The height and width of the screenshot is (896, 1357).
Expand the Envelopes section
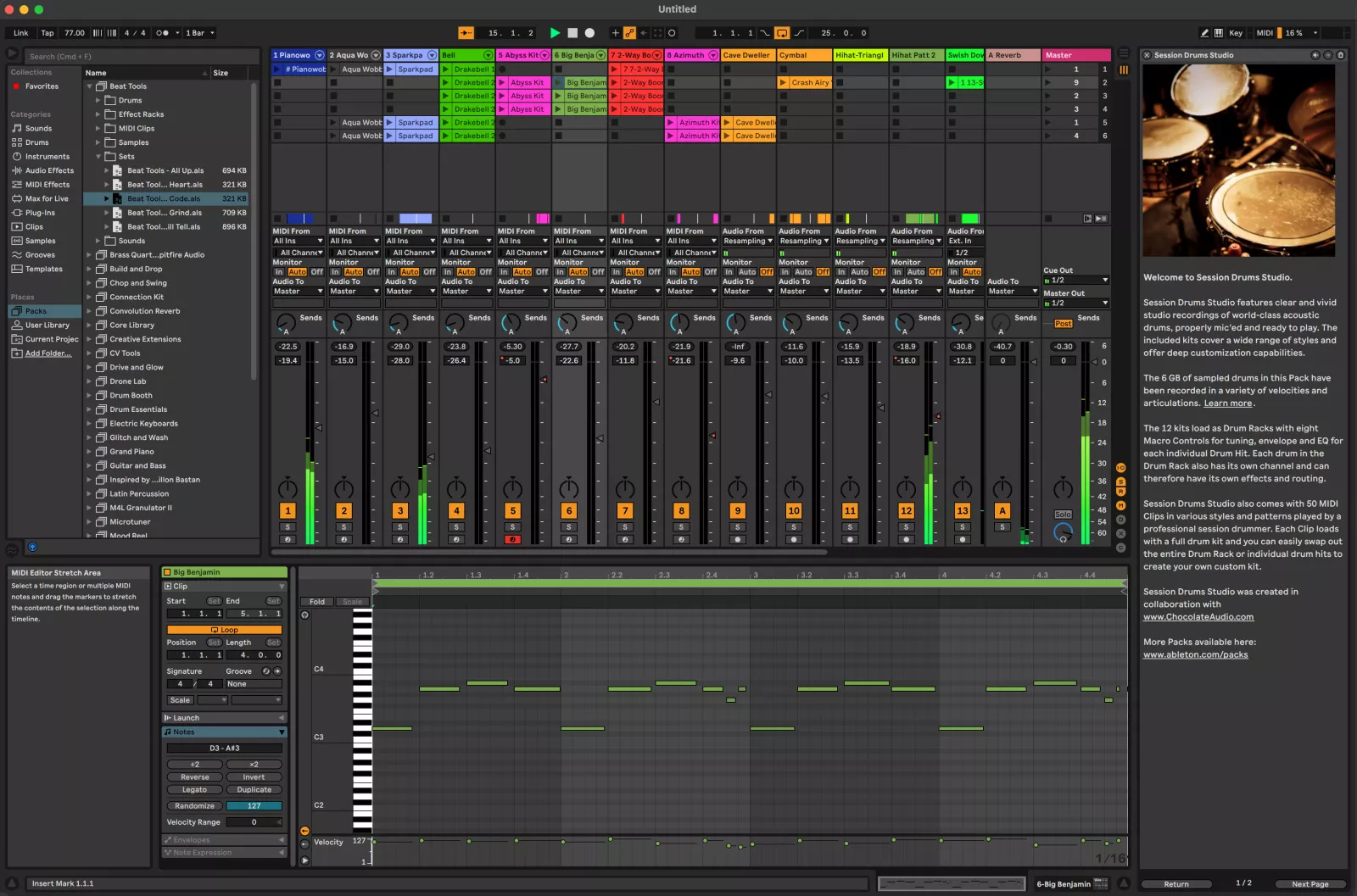282,840
